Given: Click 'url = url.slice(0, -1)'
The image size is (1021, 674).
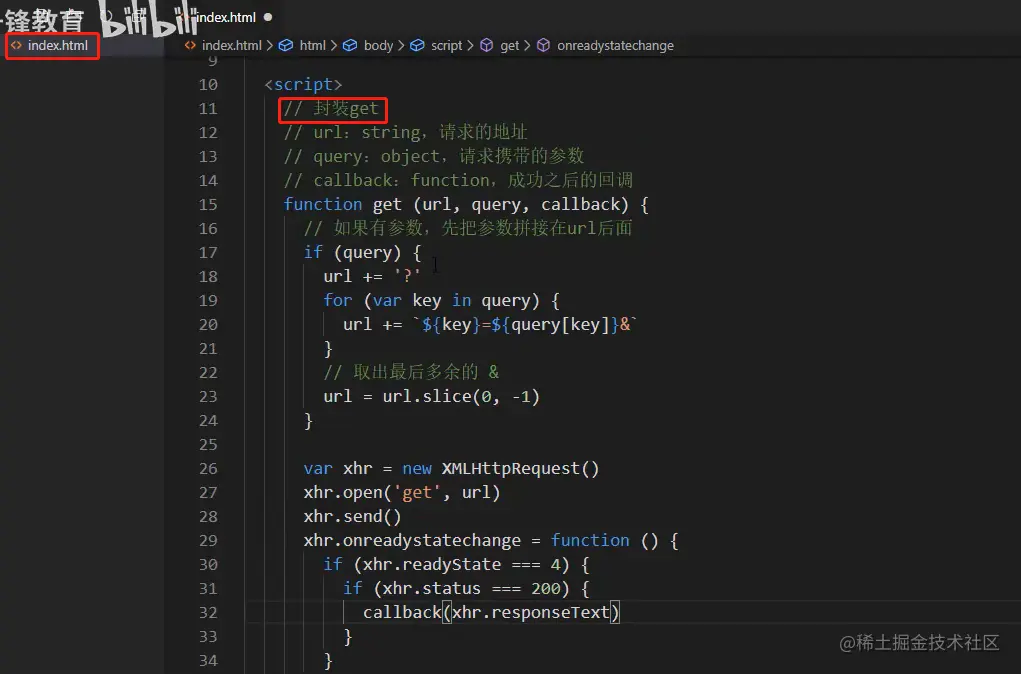Looking at the screenshot, I should pyautogui.click(x=432, y=397).
